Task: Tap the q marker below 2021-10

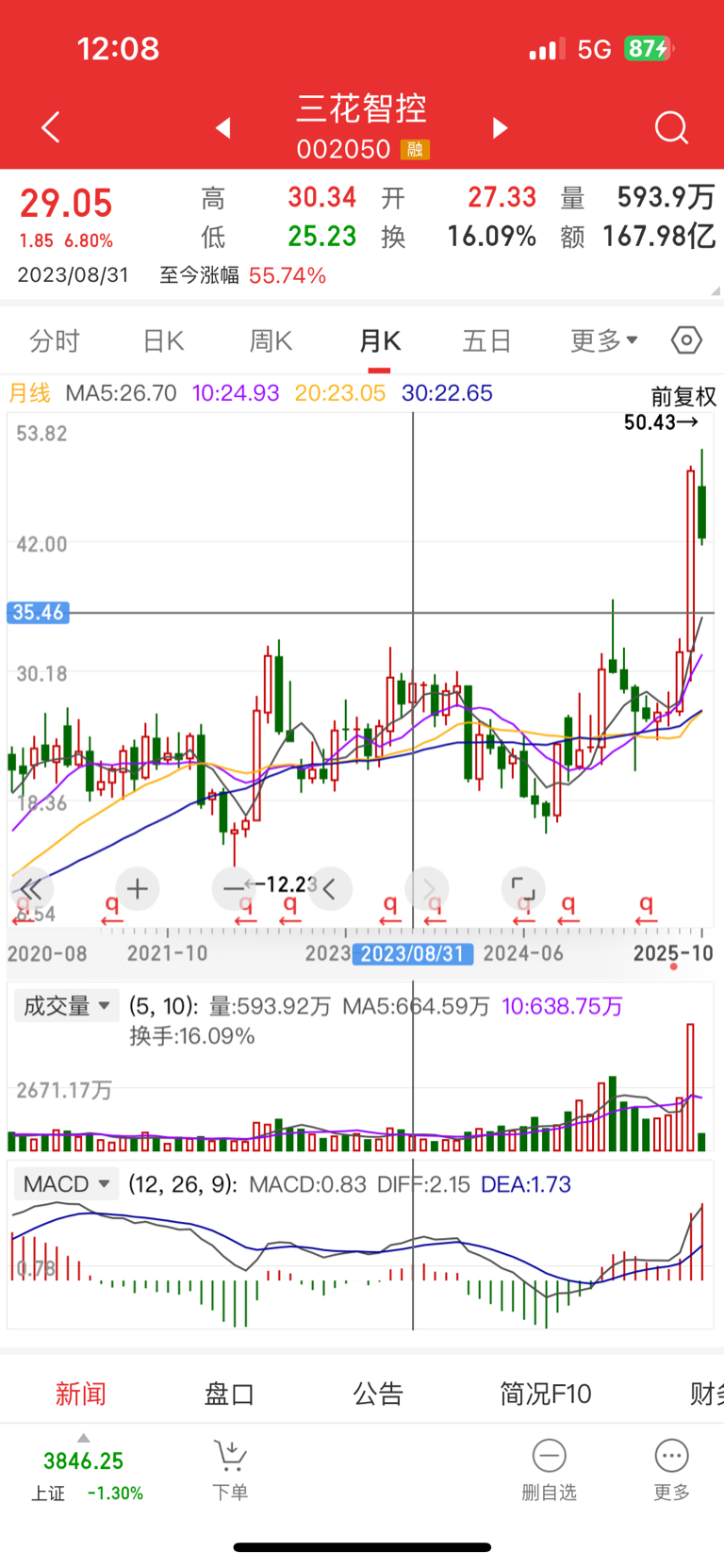Action: (112, 909)
